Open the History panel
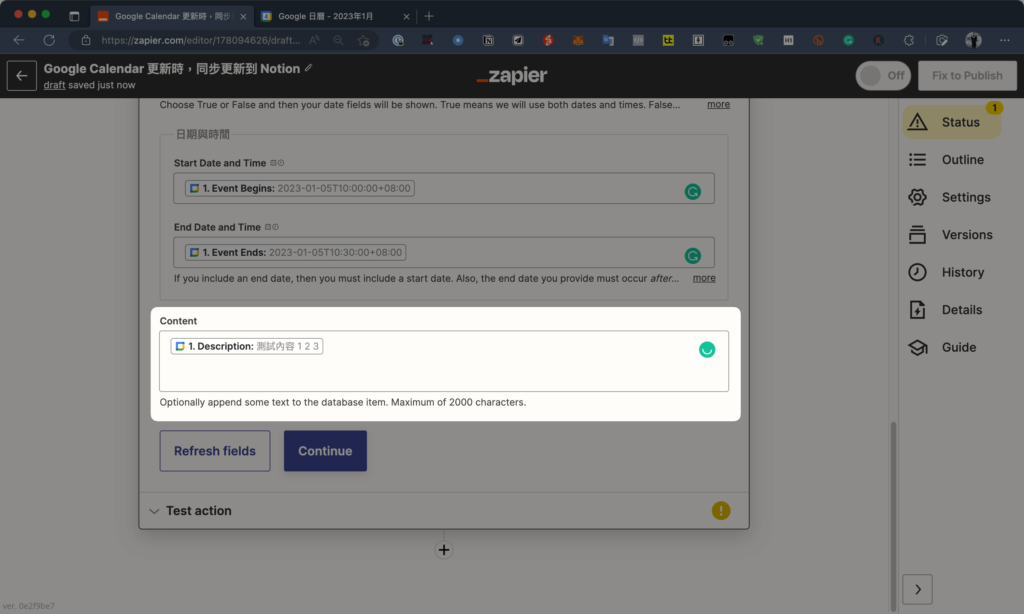Image resolution: width=1024 pixels, height=614 pixels. pos(952,272)
